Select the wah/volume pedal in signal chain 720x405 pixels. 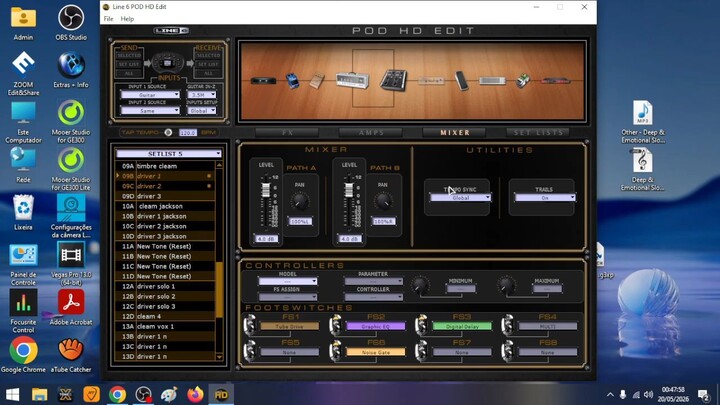click(461, 80)
